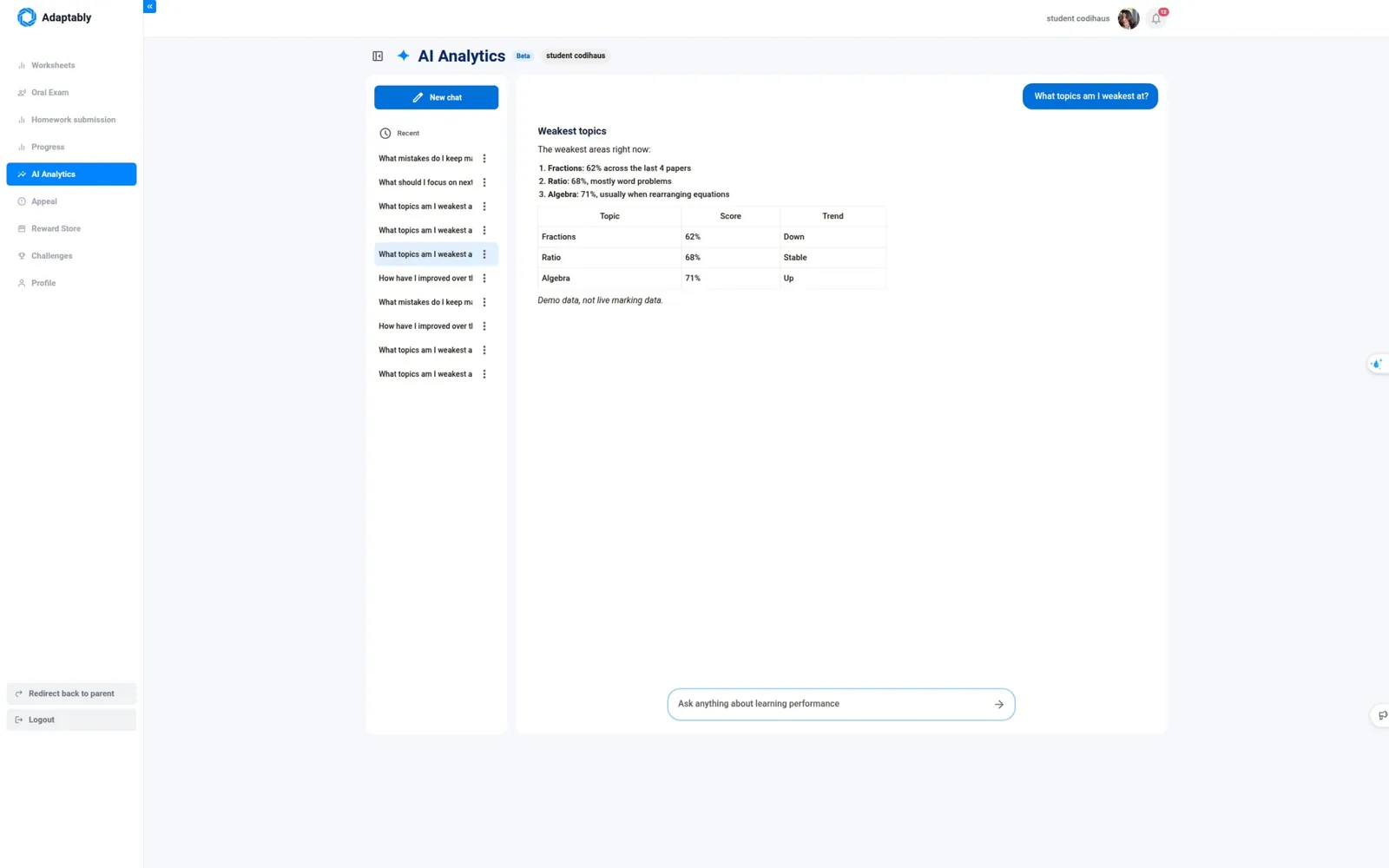Open options menu of highlighted chat
The height and width of the screenshot is (868, 1389).
coord(484,254)
